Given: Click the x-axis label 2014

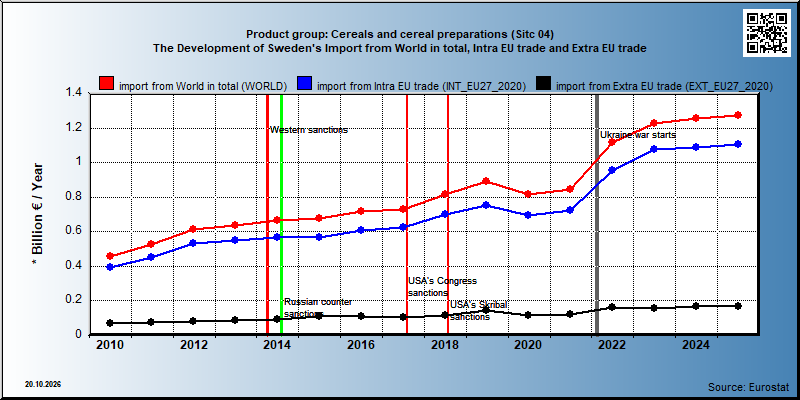Looking at the screenshot, I should point(277,345).
